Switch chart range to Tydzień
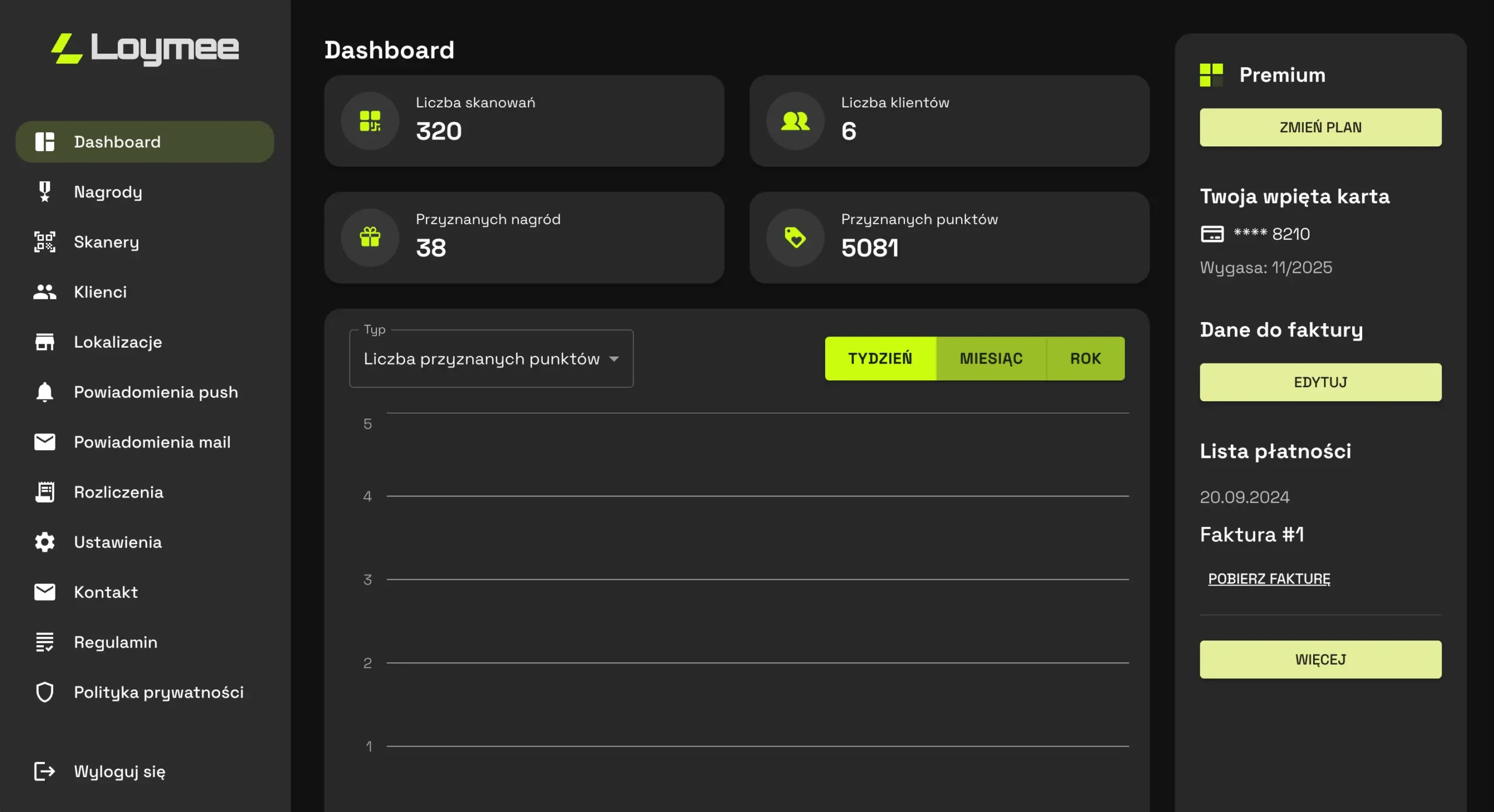 pyautogui.click(x=880, y=358)
